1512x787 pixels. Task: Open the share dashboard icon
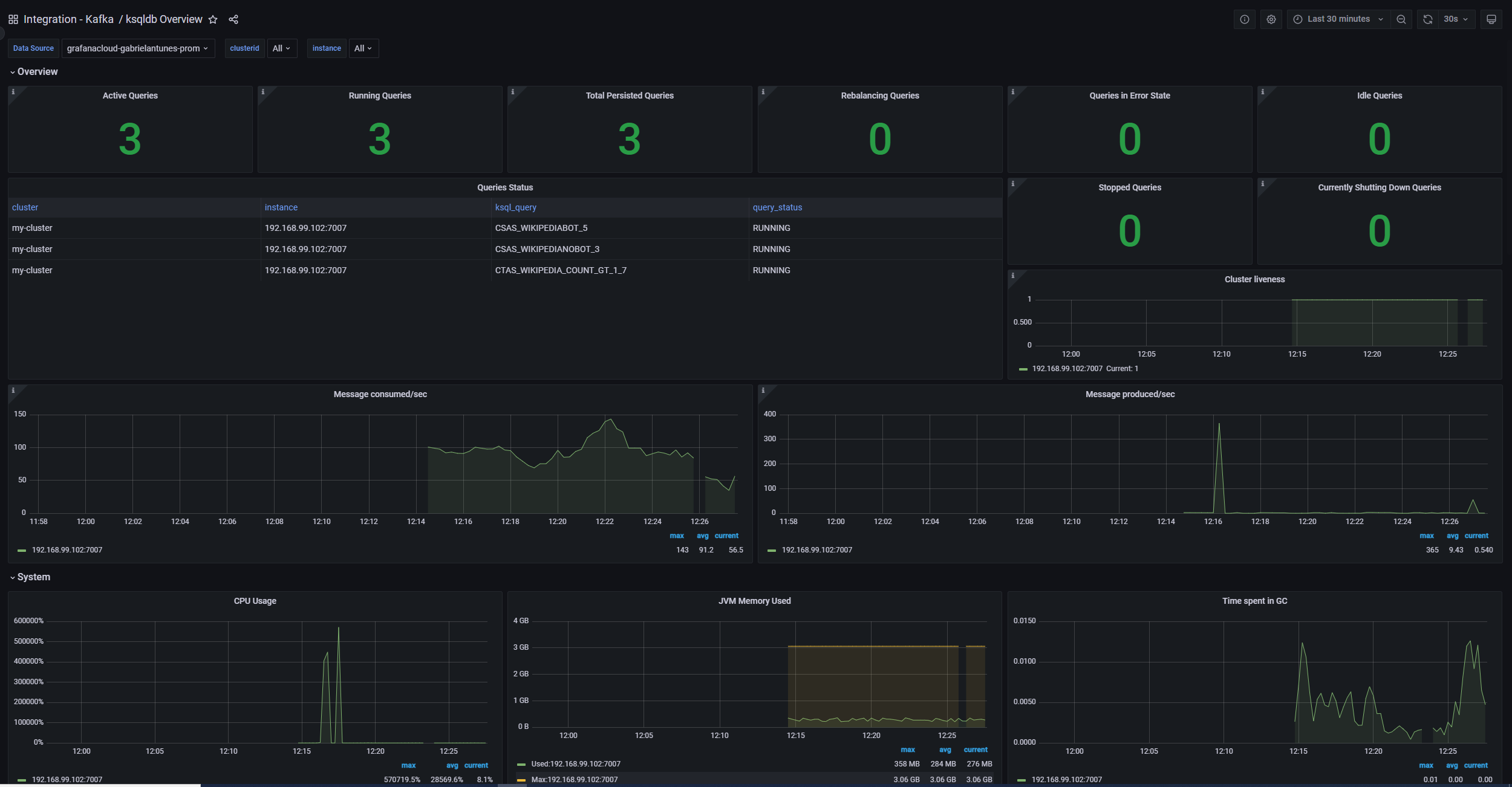(233, 19)
